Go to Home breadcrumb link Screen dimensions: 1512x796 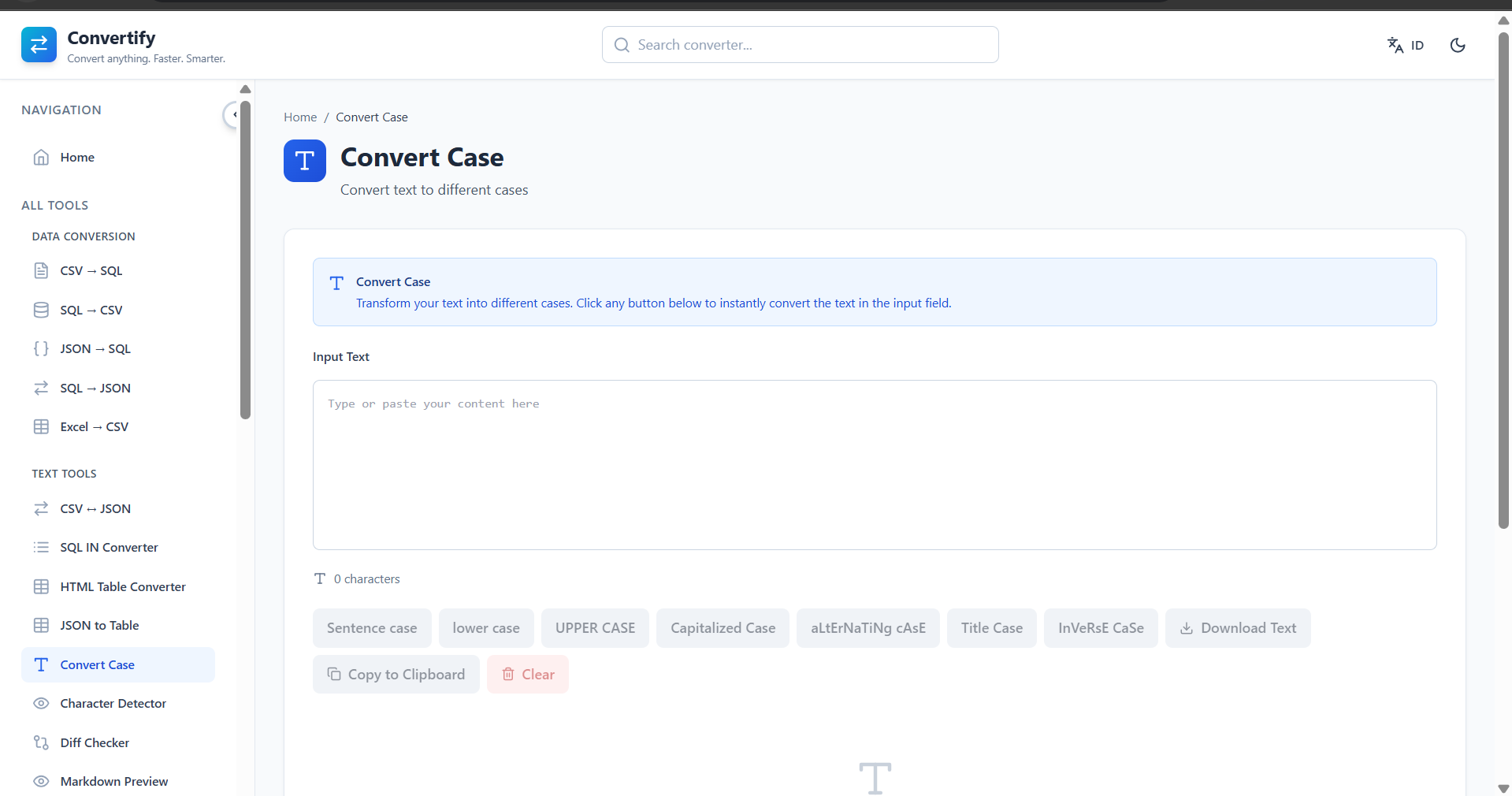tap(300, 117)
